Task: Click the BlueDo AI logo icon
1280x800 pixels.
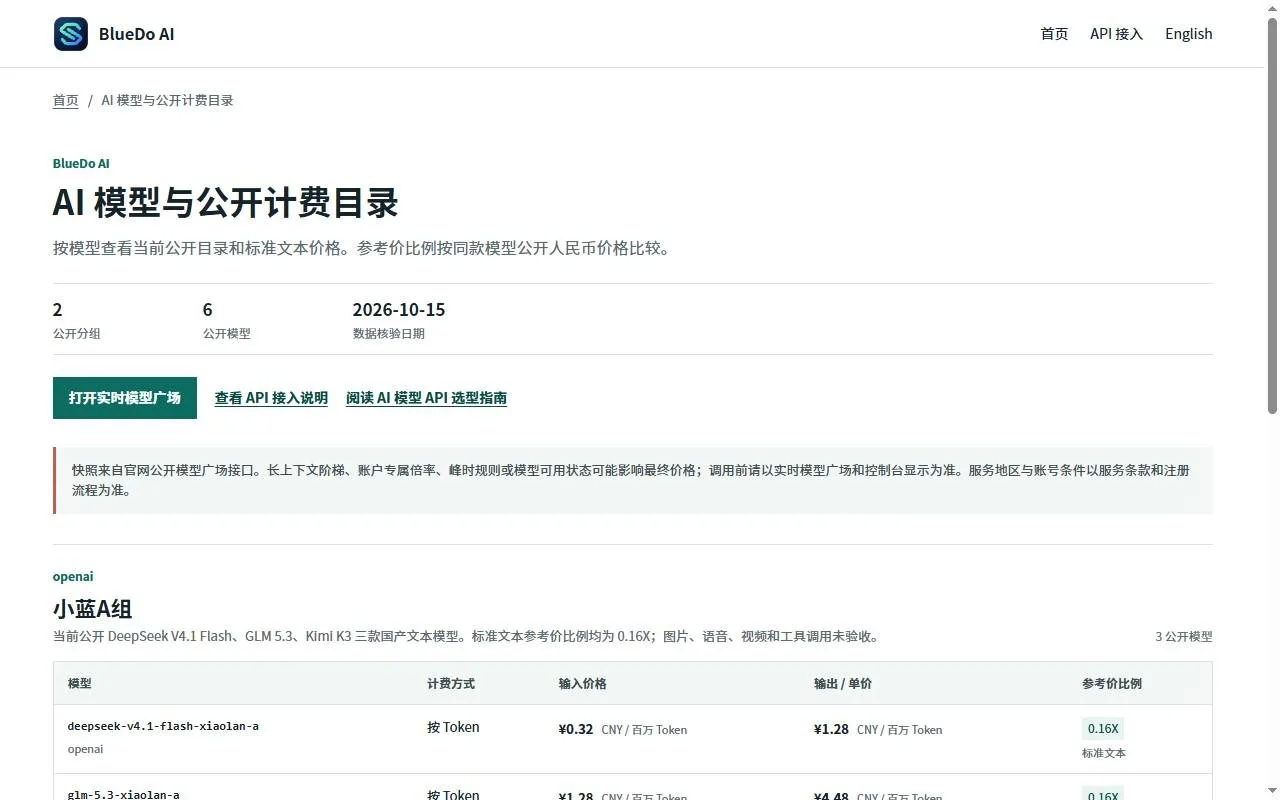Action: (x=71, y=34)
